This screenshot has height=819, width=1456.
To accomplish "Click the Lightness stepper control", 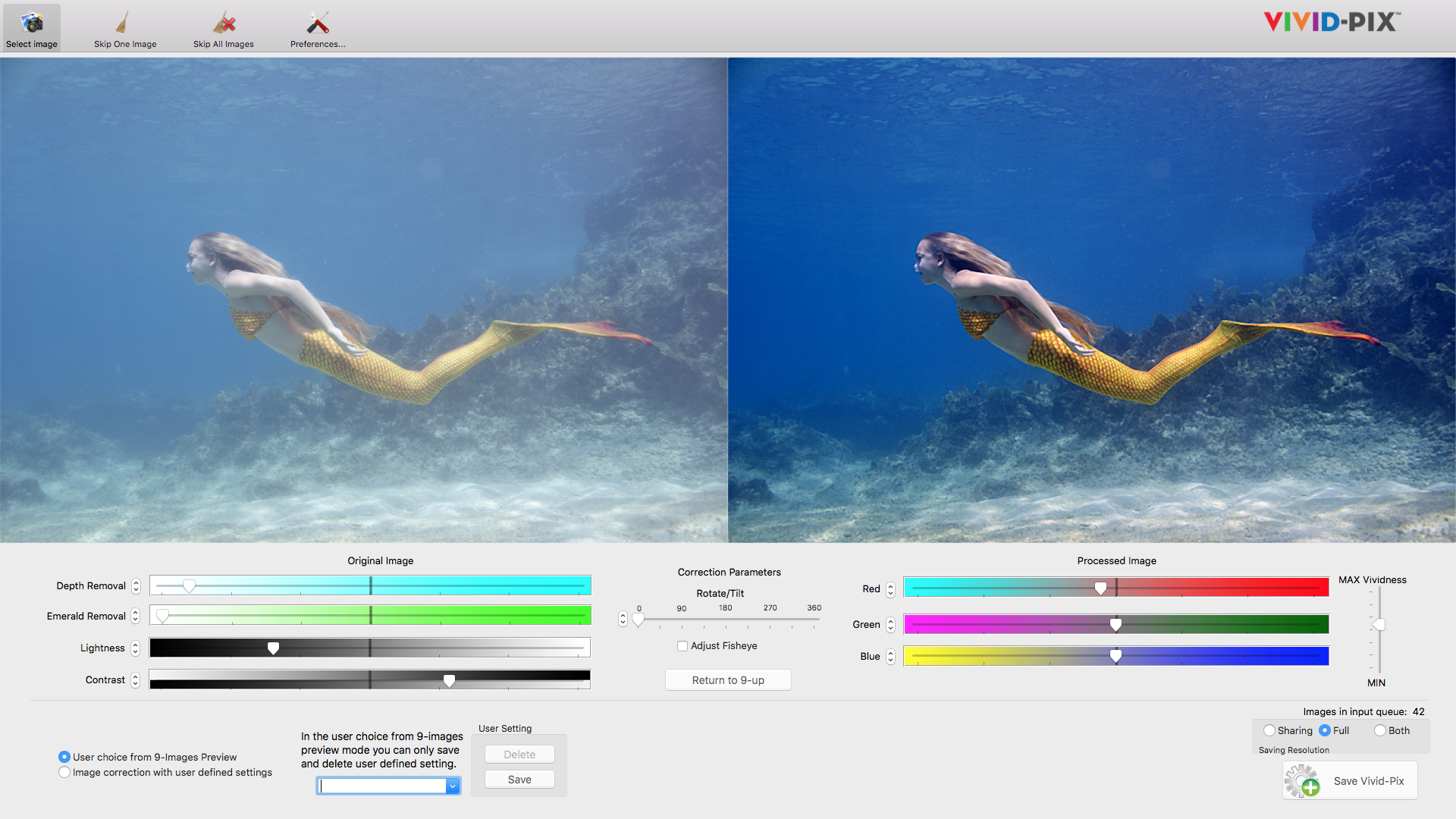I will pyautogui.click(x=135, y=648).
